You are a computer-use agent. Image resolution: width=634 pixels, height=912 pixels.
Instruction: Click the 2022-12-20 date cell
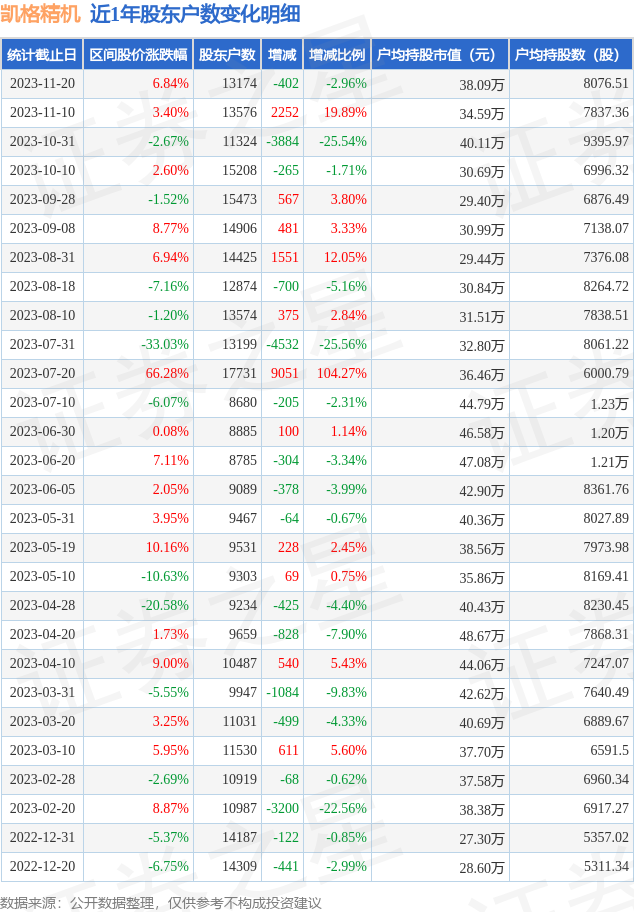tap(42, 867)
